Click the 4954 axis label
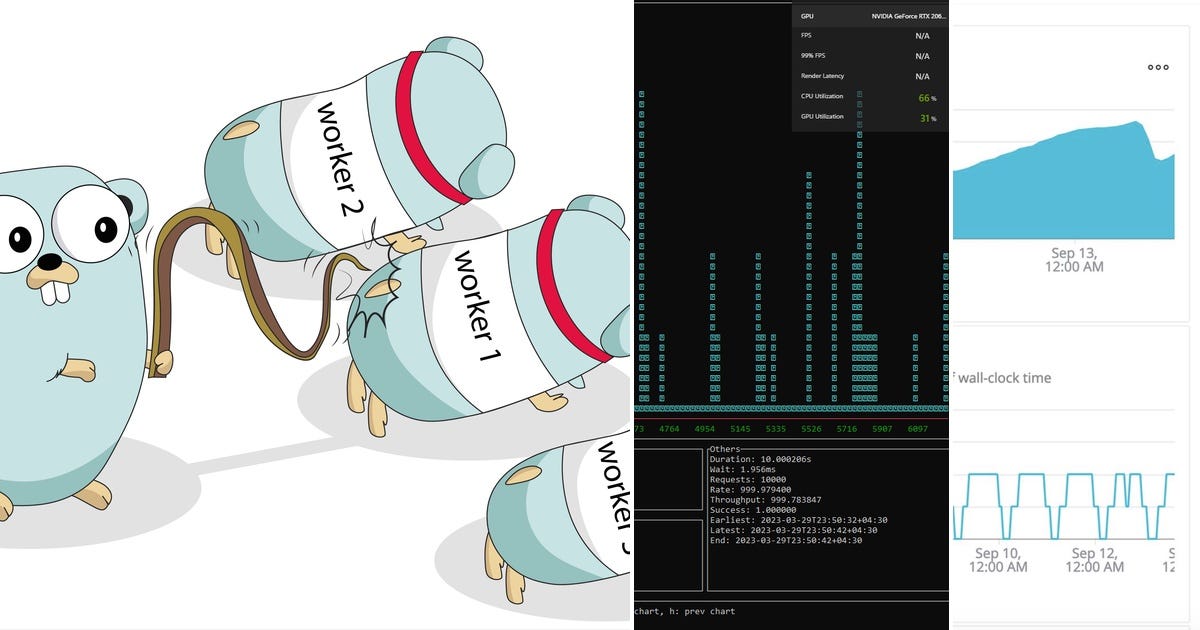1200x630 pixels. click(x=705, y=429)
